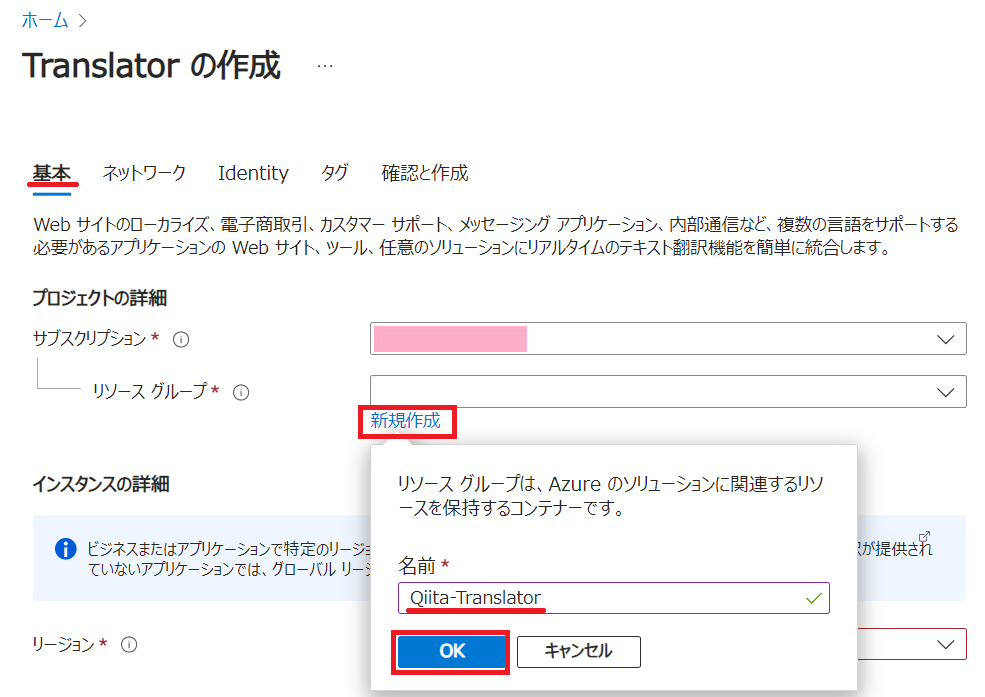This screenshot has height=697, width=985.
Task: Click the 名前 field containing Qiita-Translator
Action: pos(614,598)
